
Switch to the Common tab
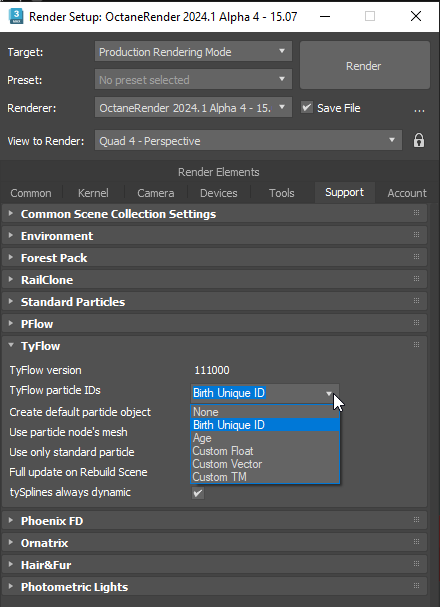[31, 193]
